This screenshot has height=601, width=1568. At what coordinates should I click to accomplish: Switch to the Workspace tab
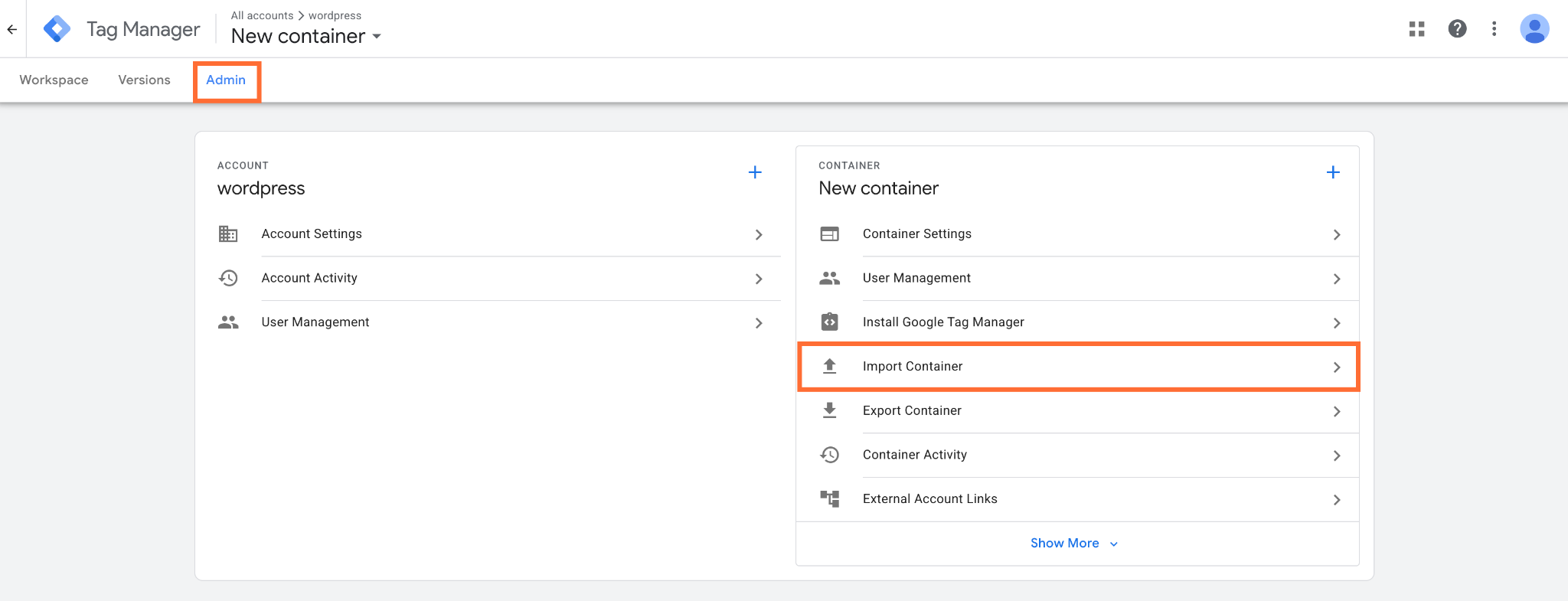pos(54,80)
